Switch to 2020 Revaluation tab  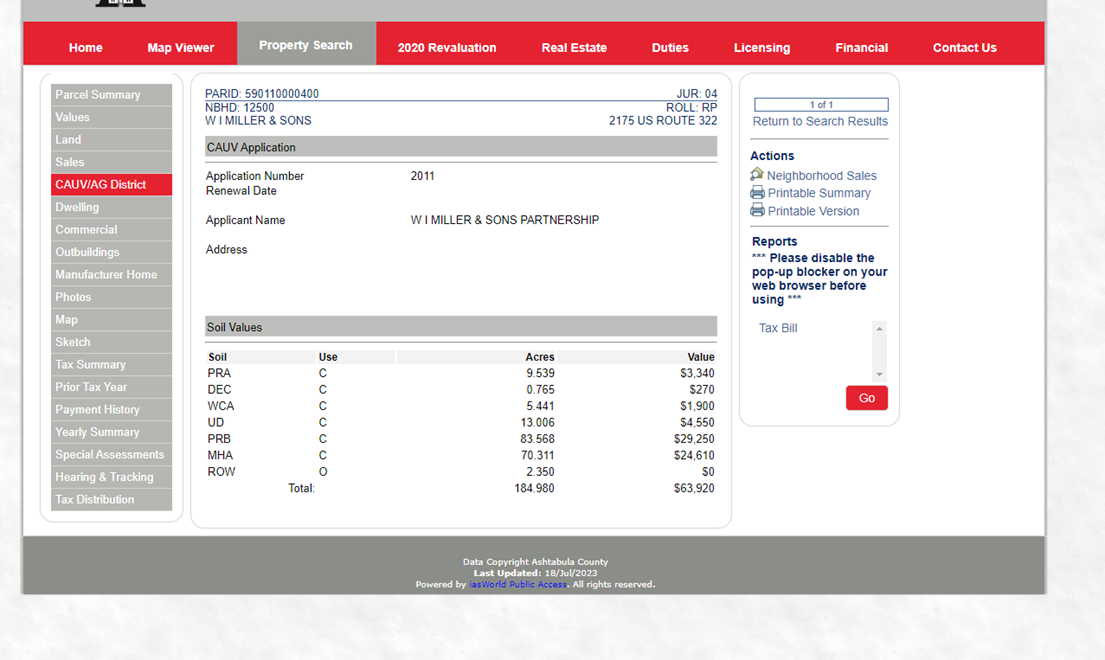[x=446, y=47]
